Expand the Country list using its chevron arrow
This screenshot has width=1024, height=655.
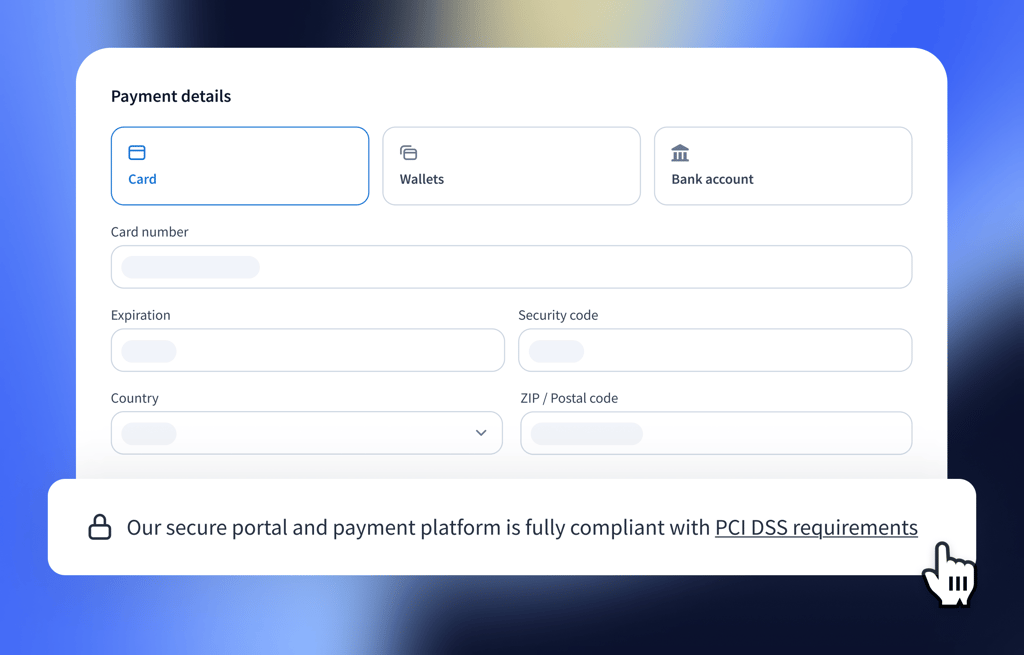(481, 433)
